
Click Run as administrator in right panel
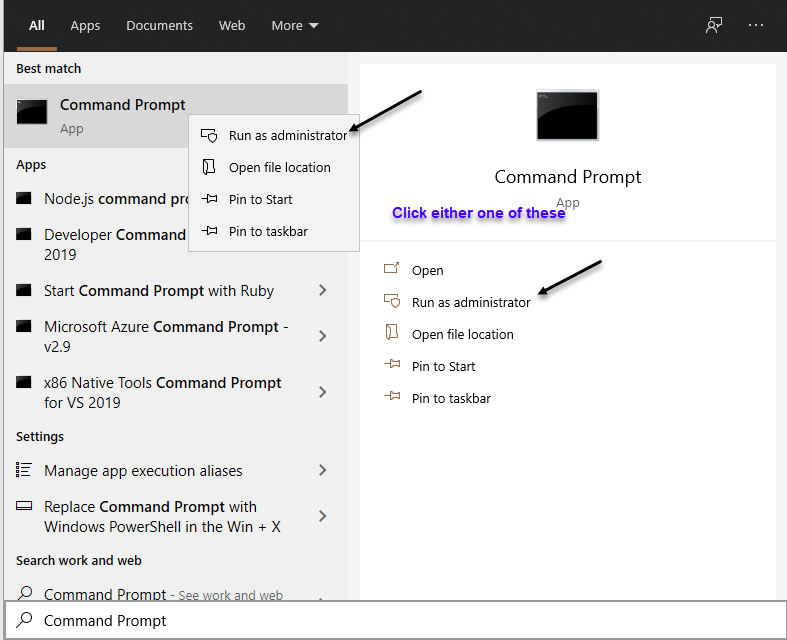click(471, 302)
